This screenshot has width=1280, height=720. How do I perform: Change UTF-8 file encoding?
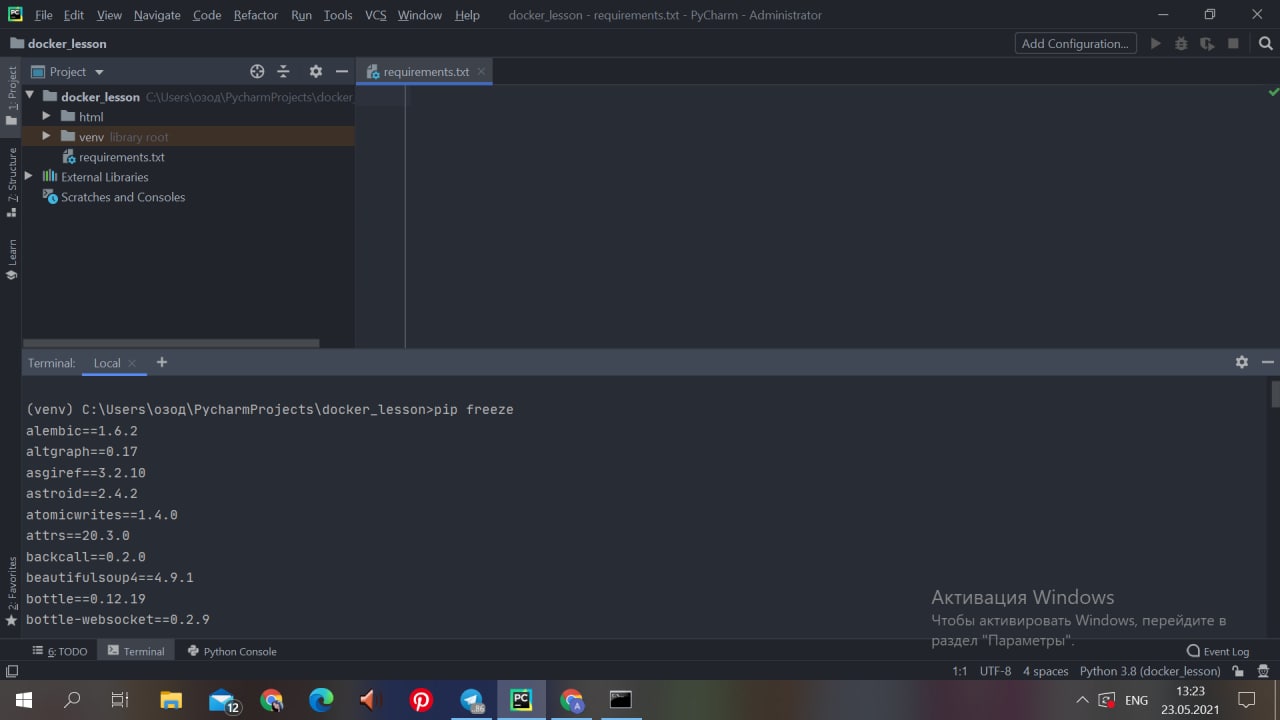[x=995, y=671]
